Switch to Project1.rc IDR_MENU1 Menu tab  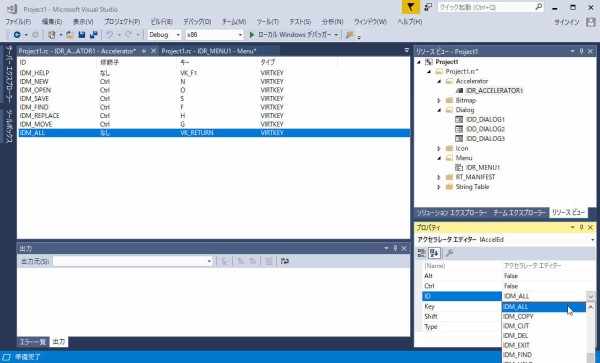209,51
